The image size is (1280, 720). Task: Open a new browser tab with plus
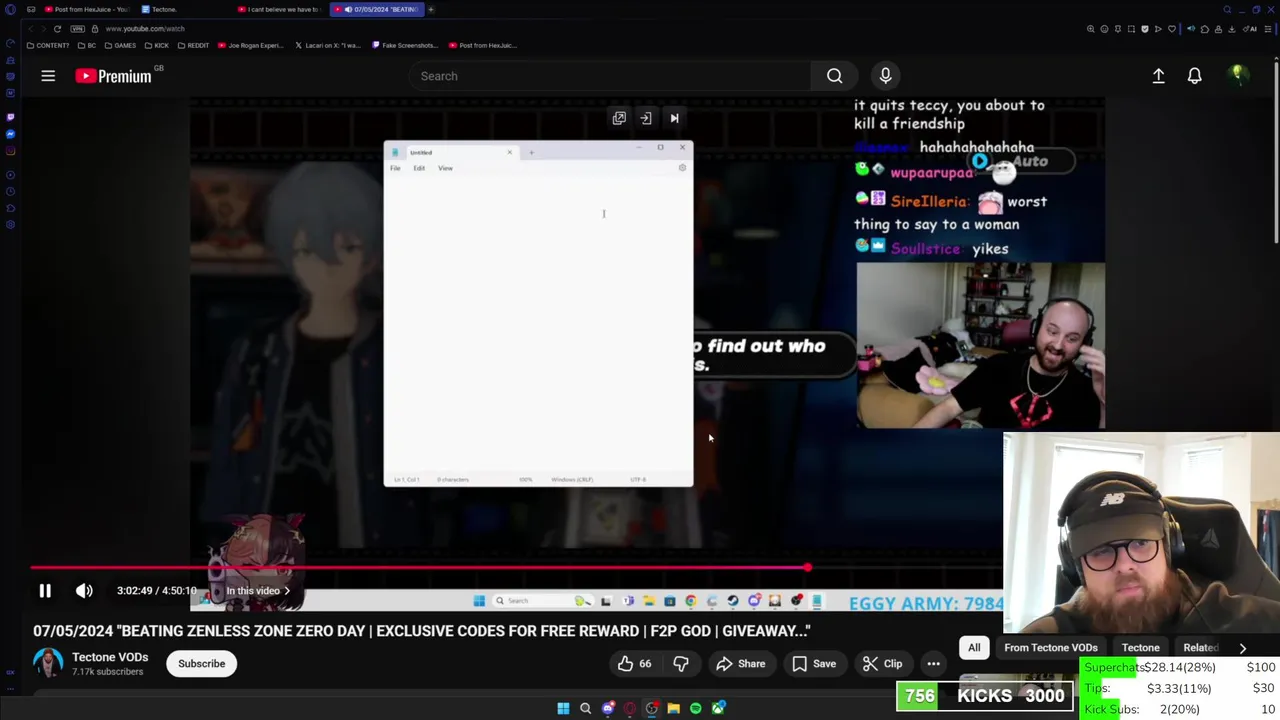click(x=431, y=9)
